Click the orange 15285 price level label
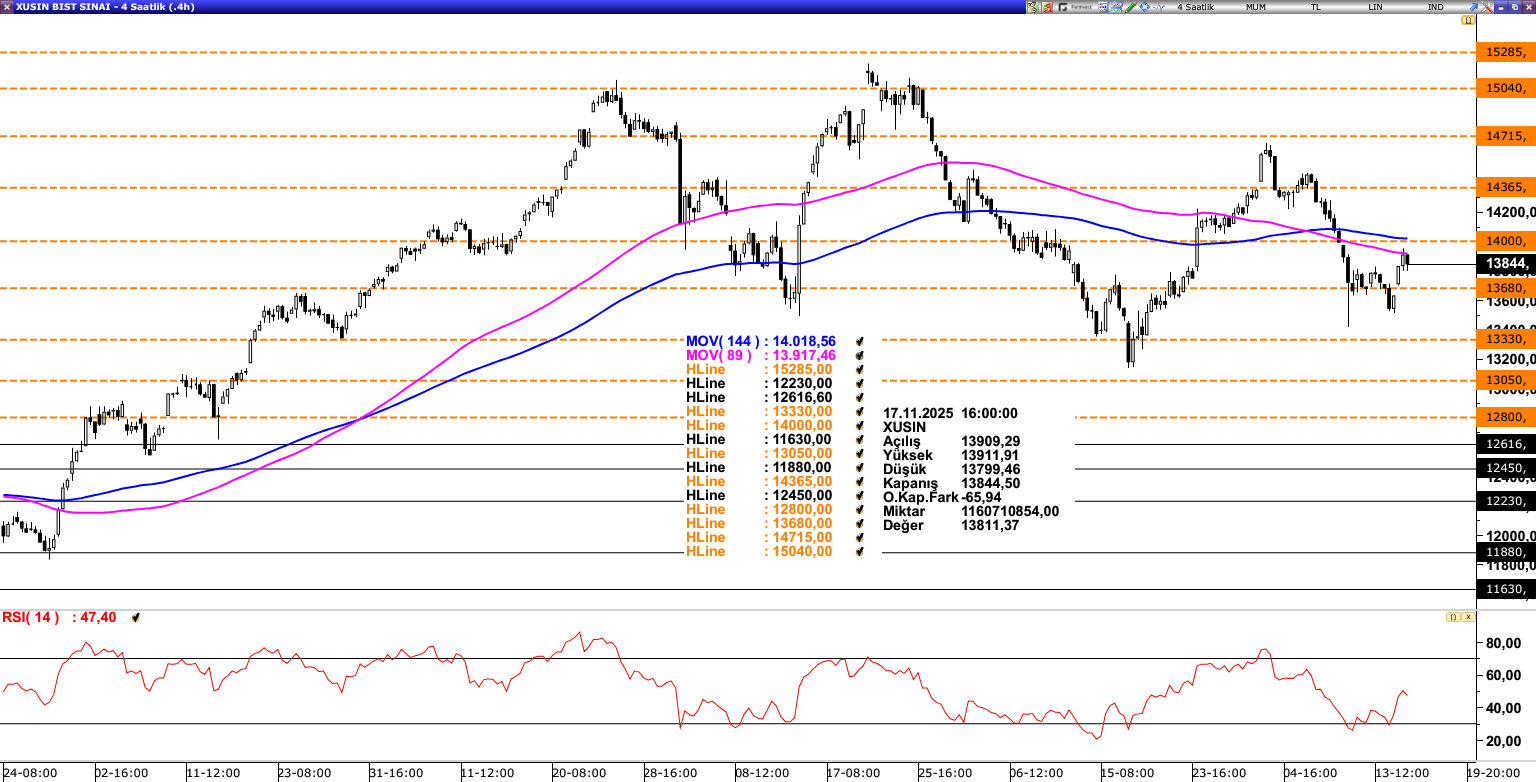 point(1504,52)
